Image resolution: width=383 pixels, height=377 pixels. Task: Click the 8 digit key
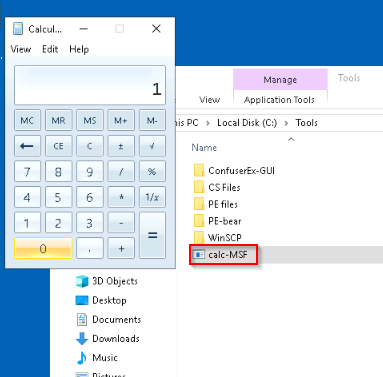(x=58, y=172)
